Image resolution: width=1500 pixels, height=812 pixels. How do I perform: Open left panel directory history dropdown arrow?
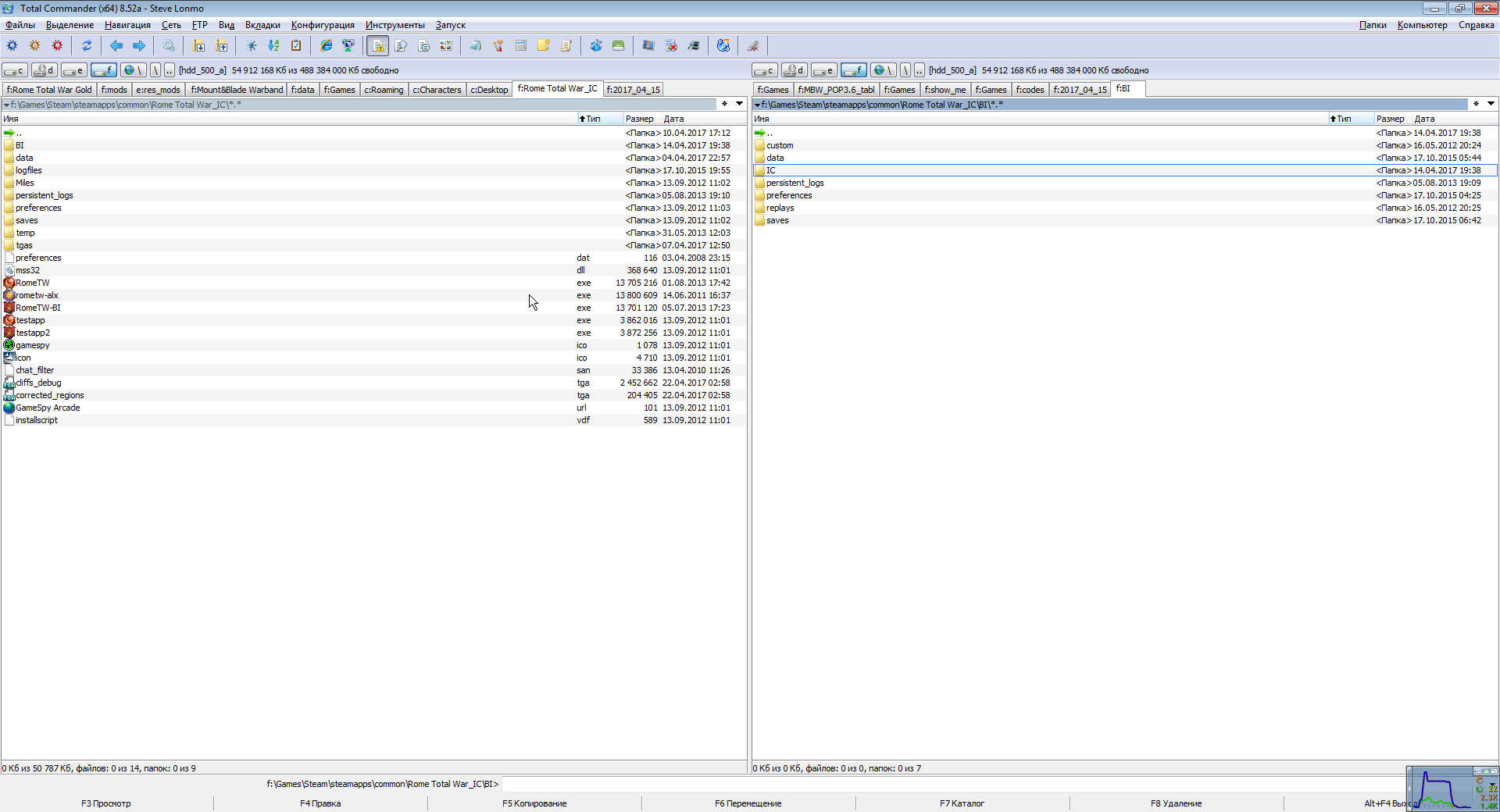(739, 104)
